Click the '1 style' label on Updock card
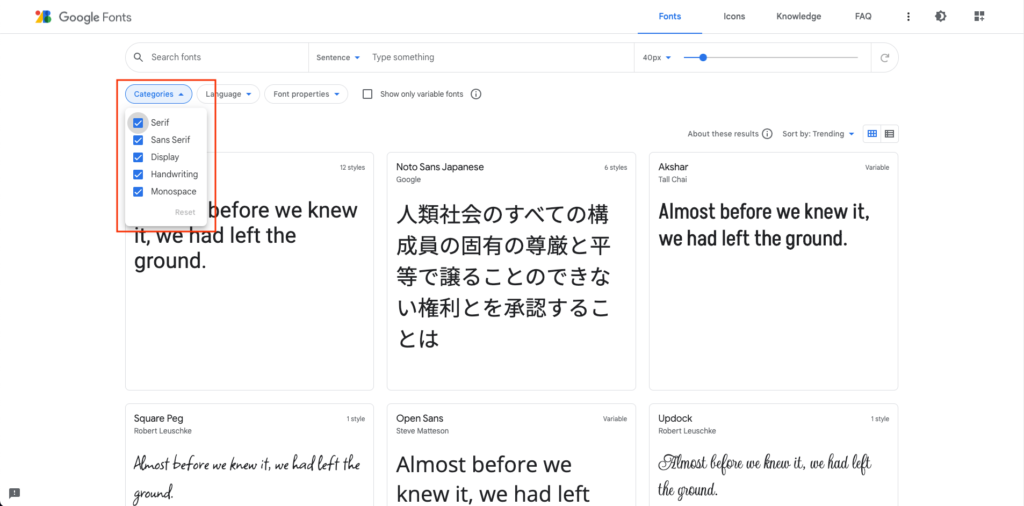 tap(879, 419)
